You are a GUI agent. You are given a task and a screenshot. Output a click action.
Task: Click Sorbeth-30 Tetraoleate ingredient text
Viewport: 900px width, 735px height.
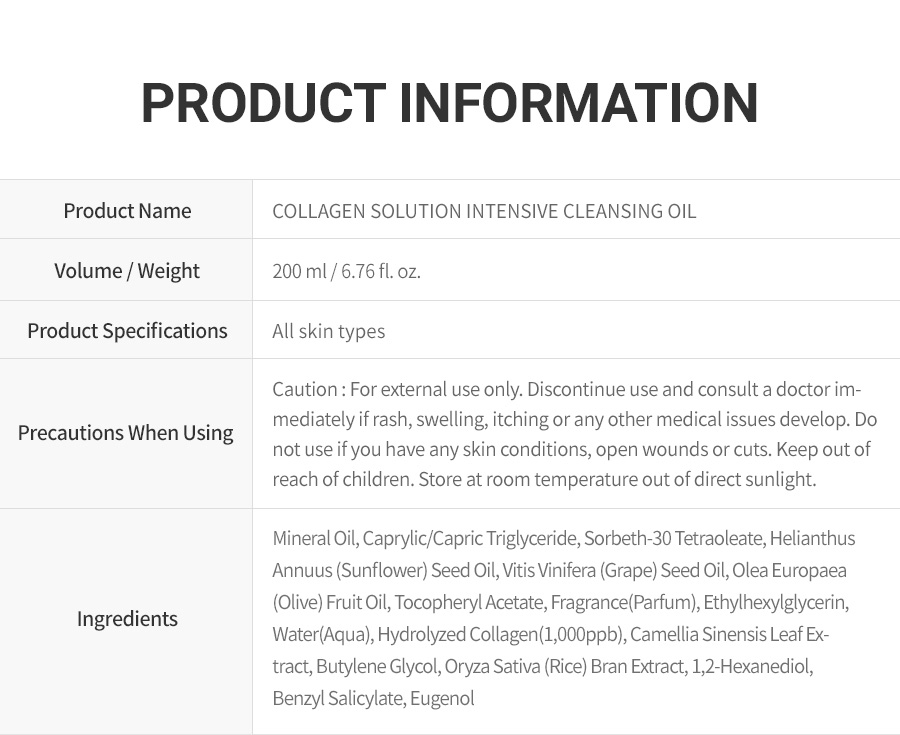[x=673, y=538]
